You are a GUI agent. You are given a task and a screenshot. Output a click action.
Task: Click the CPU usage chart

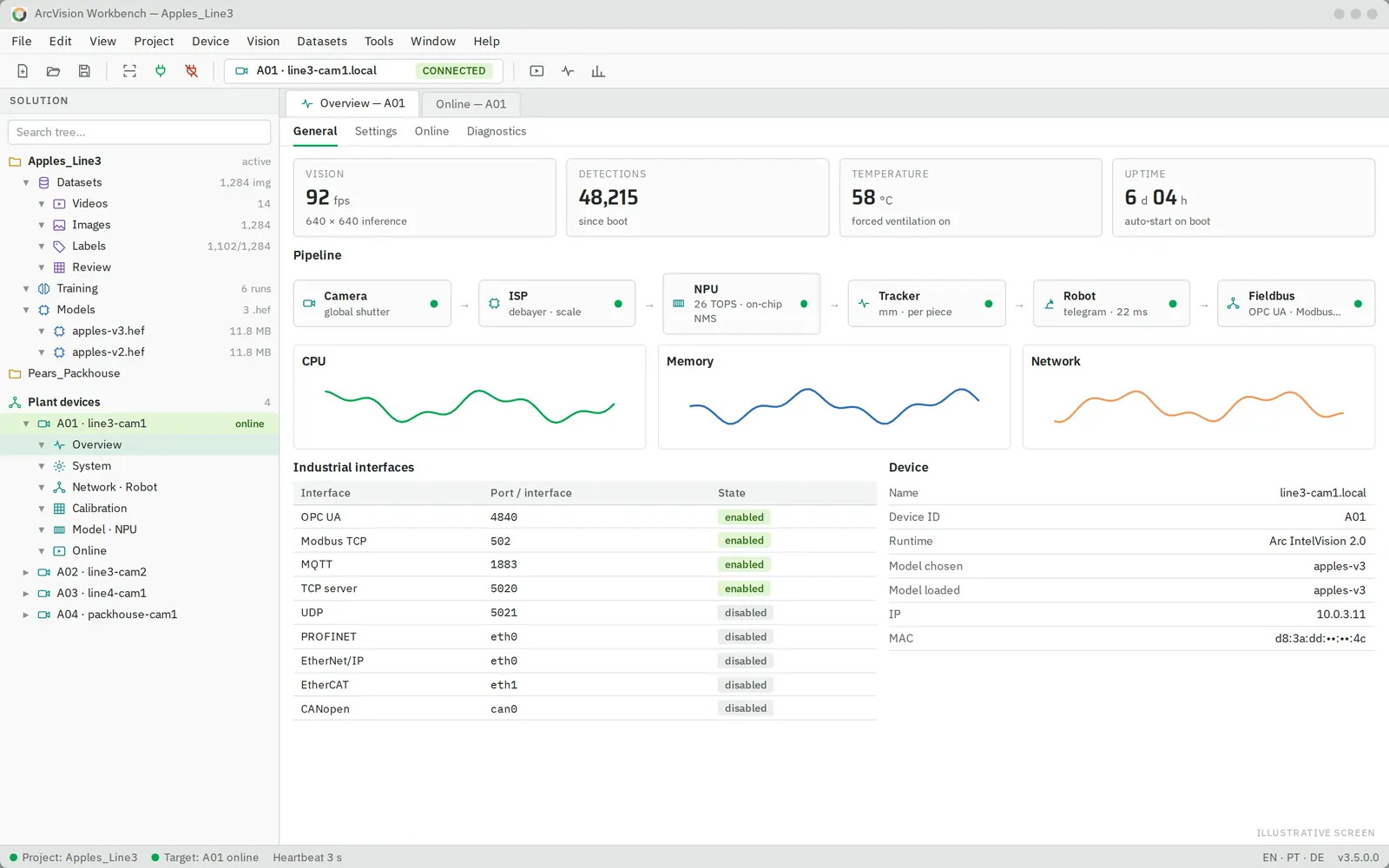[470, 397]
